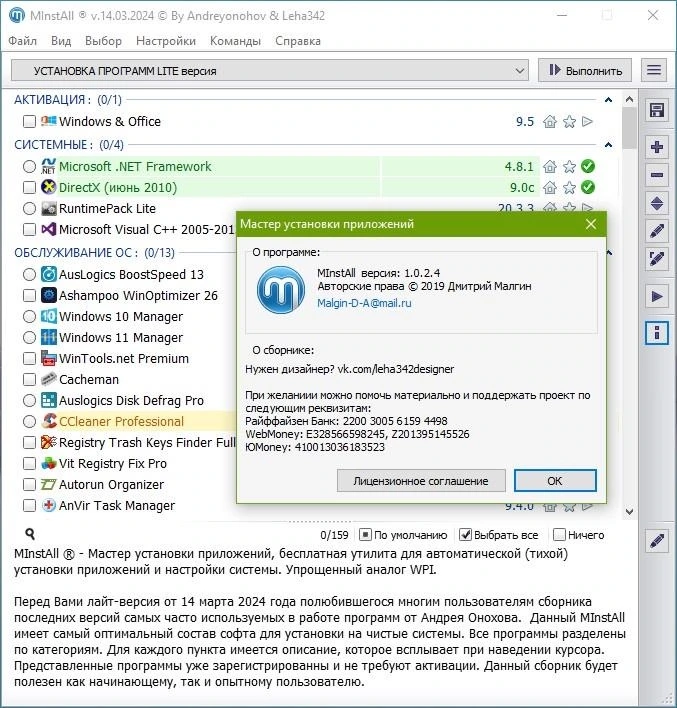Screen dimensions: 677x708
Task: Click the Ashampoo WinOptimizer 26 program icon
Action: pos(48,295)
